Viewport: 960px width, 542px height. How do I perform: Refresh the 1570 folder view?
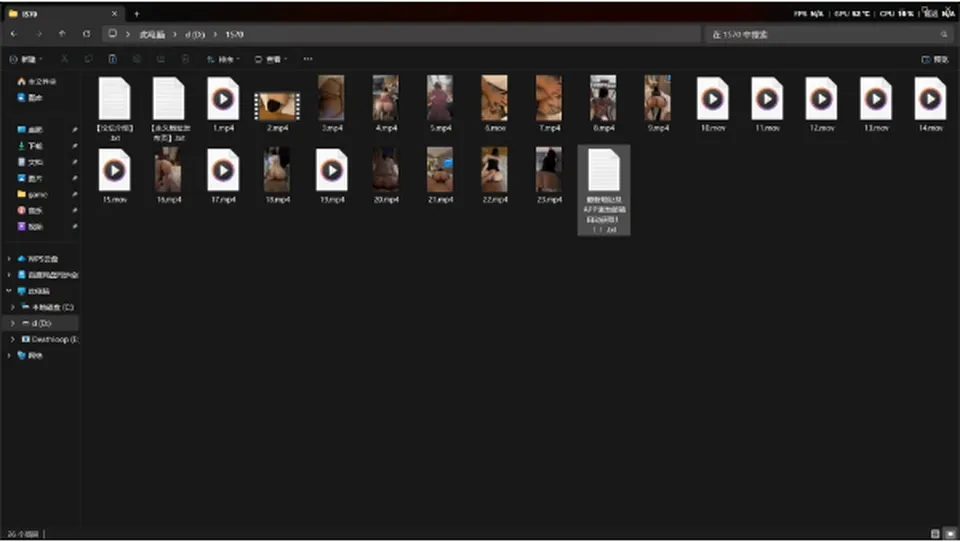[x=86, y=34]
